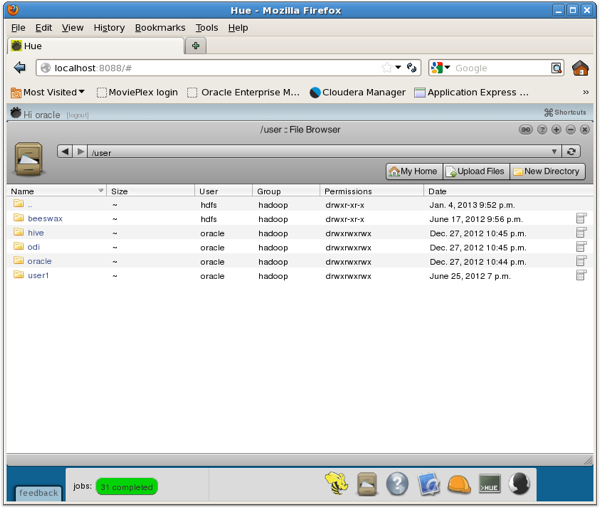Open the beeswax folder link

tap(45, 218)
